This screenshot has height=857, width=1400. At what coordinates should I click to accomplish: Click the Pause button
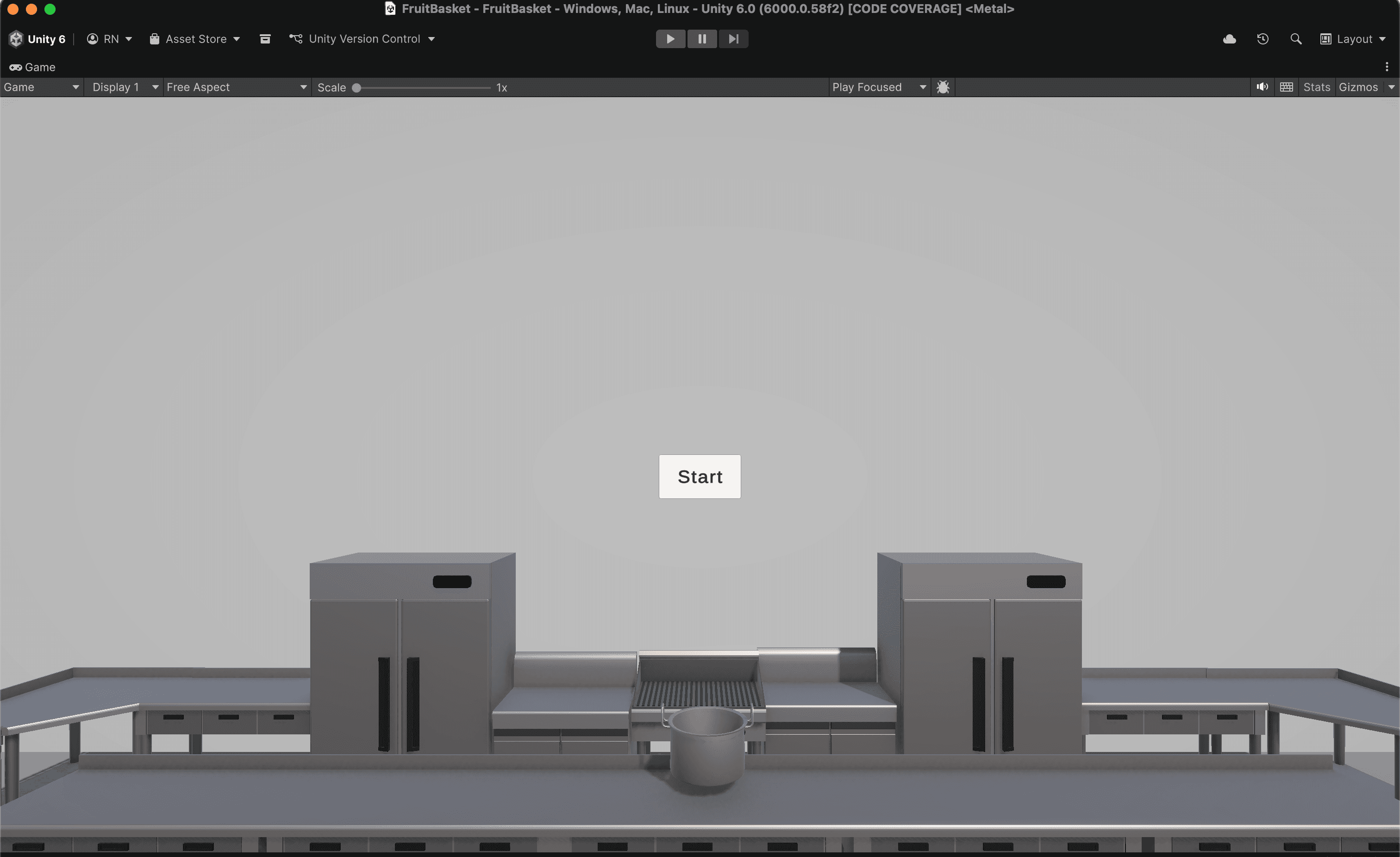coord(702,38)
